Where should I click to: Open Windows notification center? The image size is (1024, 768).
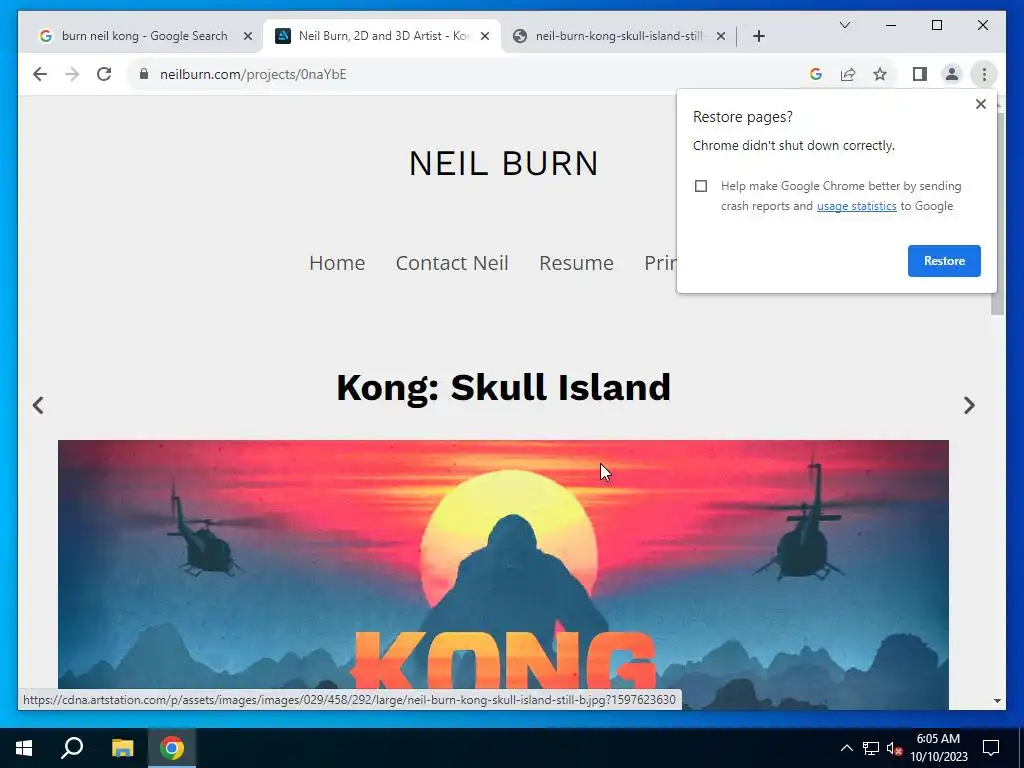click(991, 748)
